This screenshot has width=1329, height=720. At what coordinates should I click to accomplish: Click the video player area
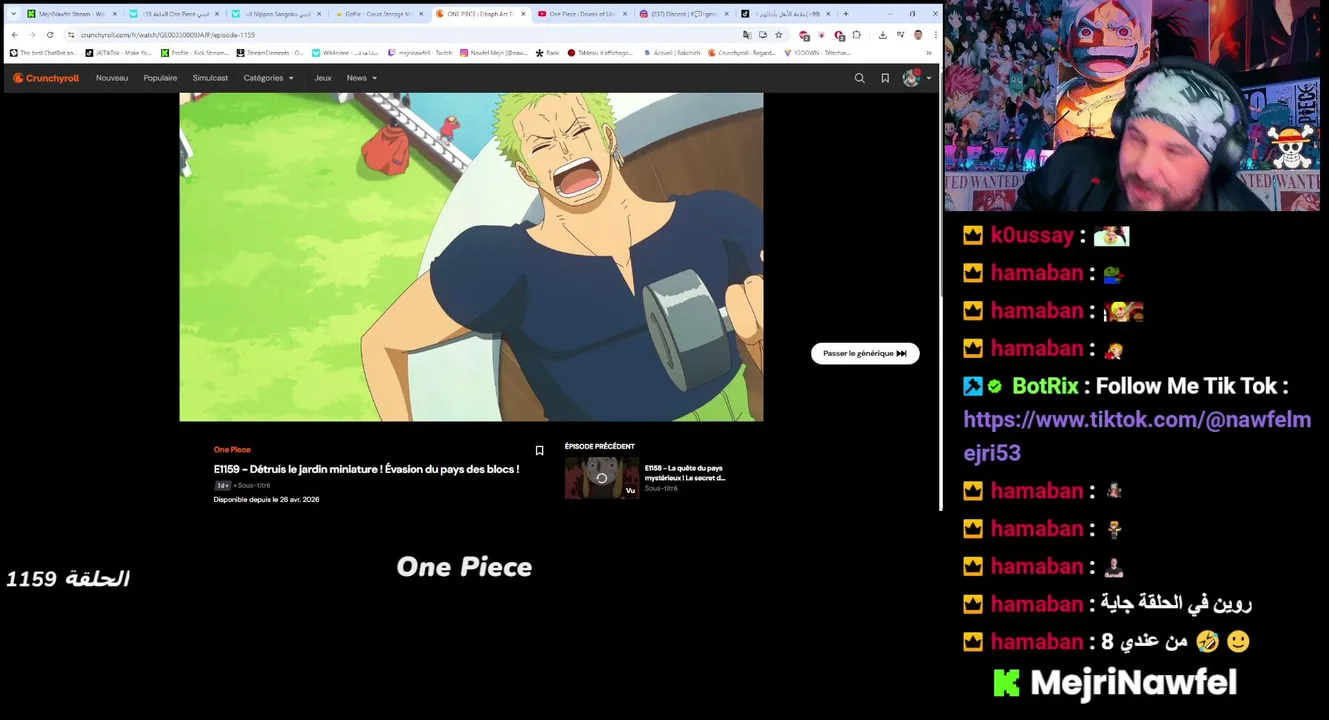(x=471, y=257)
